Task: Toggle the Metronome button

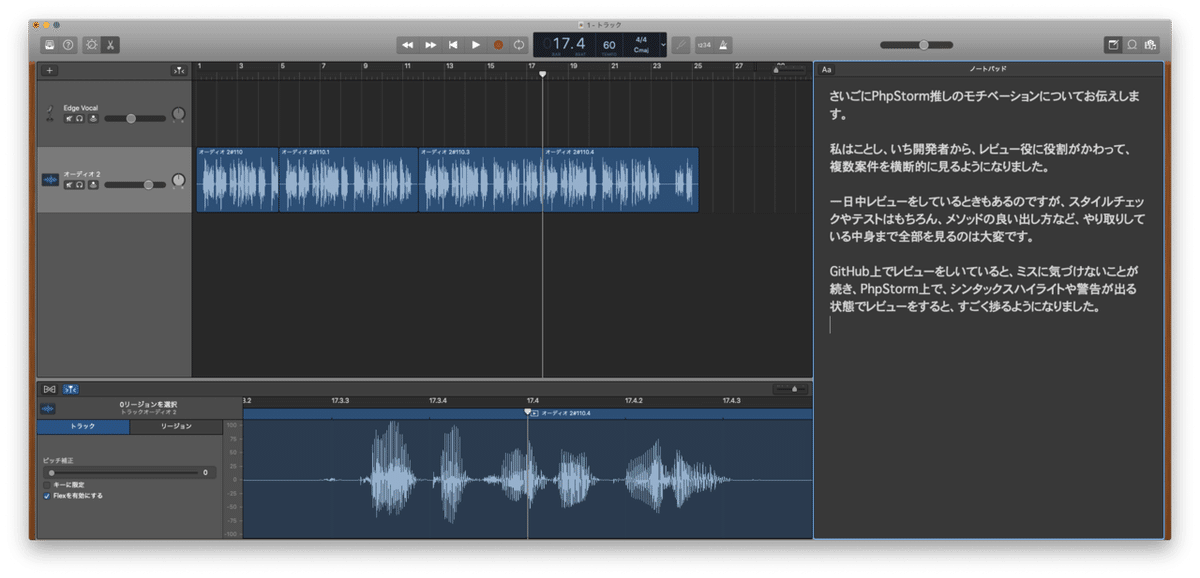Action: pyautogui.click(x=723, y=45)
